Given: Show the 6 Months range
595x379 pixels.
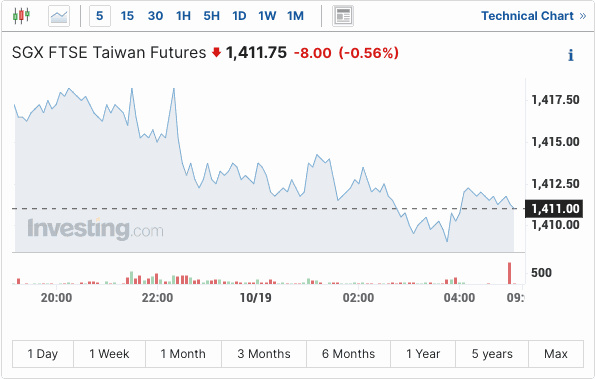Looking at the screenshot, I should [x=348, y=354].
